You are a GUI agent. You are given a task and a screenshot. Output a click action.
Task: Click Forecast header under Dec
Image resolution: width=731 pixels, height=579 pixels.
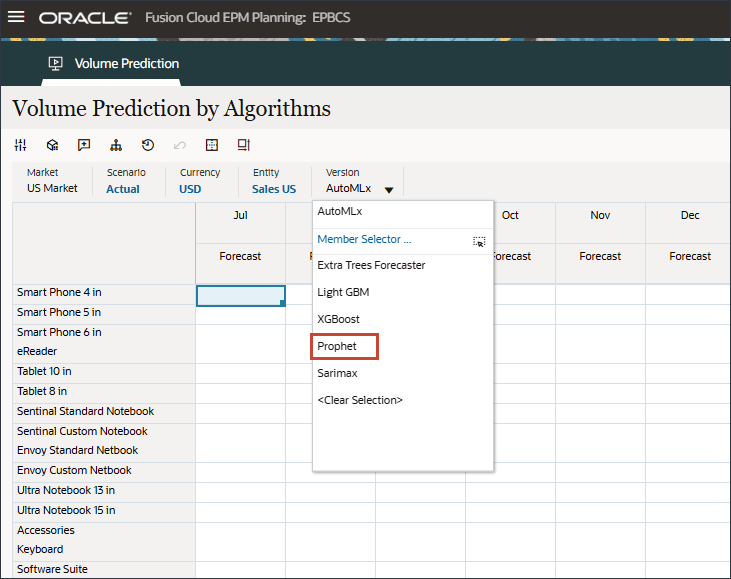coord(690,256)
